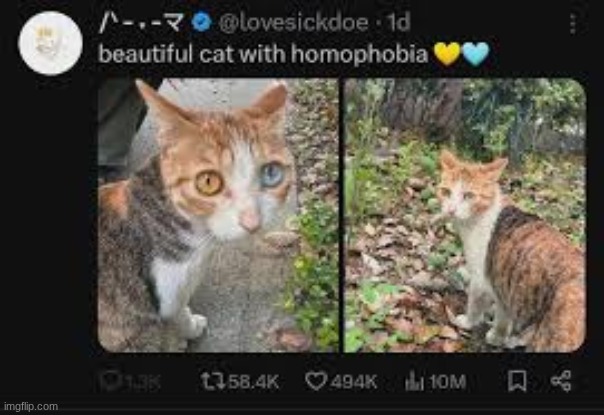Open the author's profile avatar
Screen dimensions: 604x415
click(x=50, y=43)
